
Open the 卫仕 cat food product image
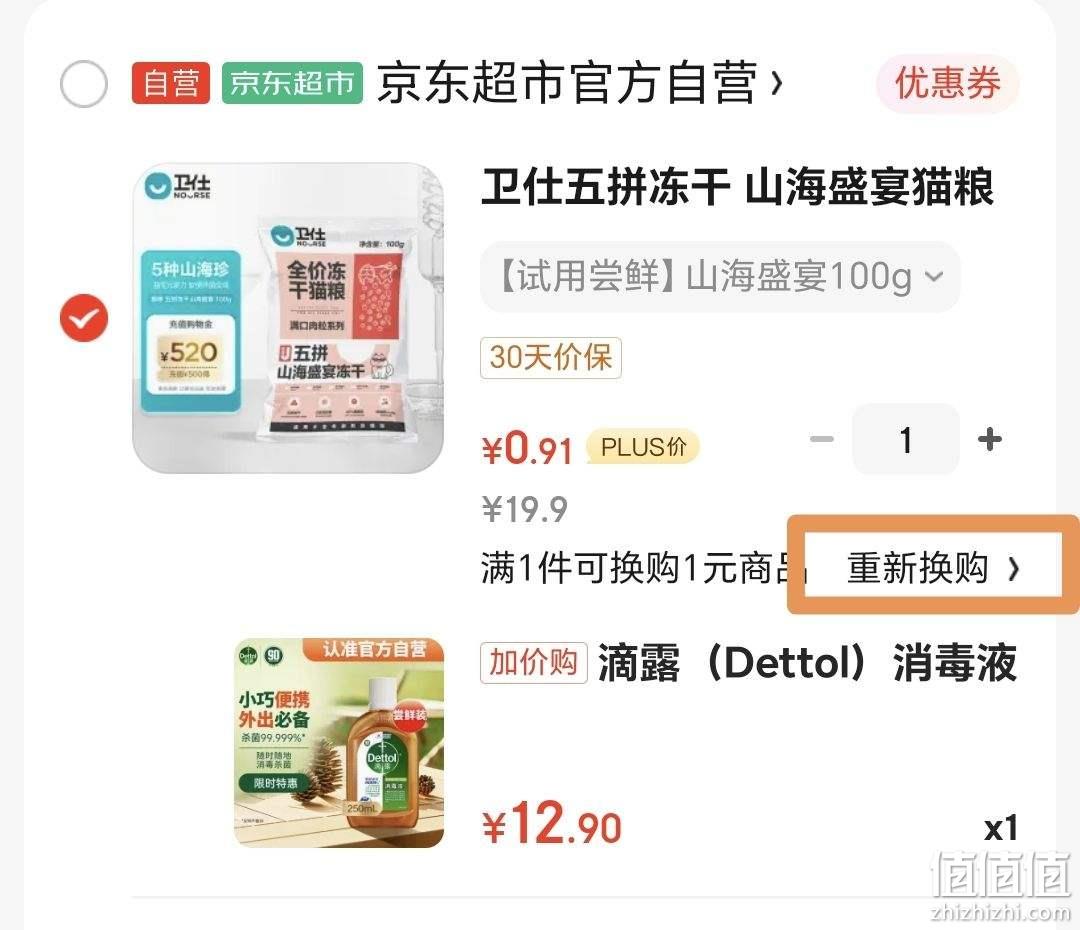[x=288, y=318]
